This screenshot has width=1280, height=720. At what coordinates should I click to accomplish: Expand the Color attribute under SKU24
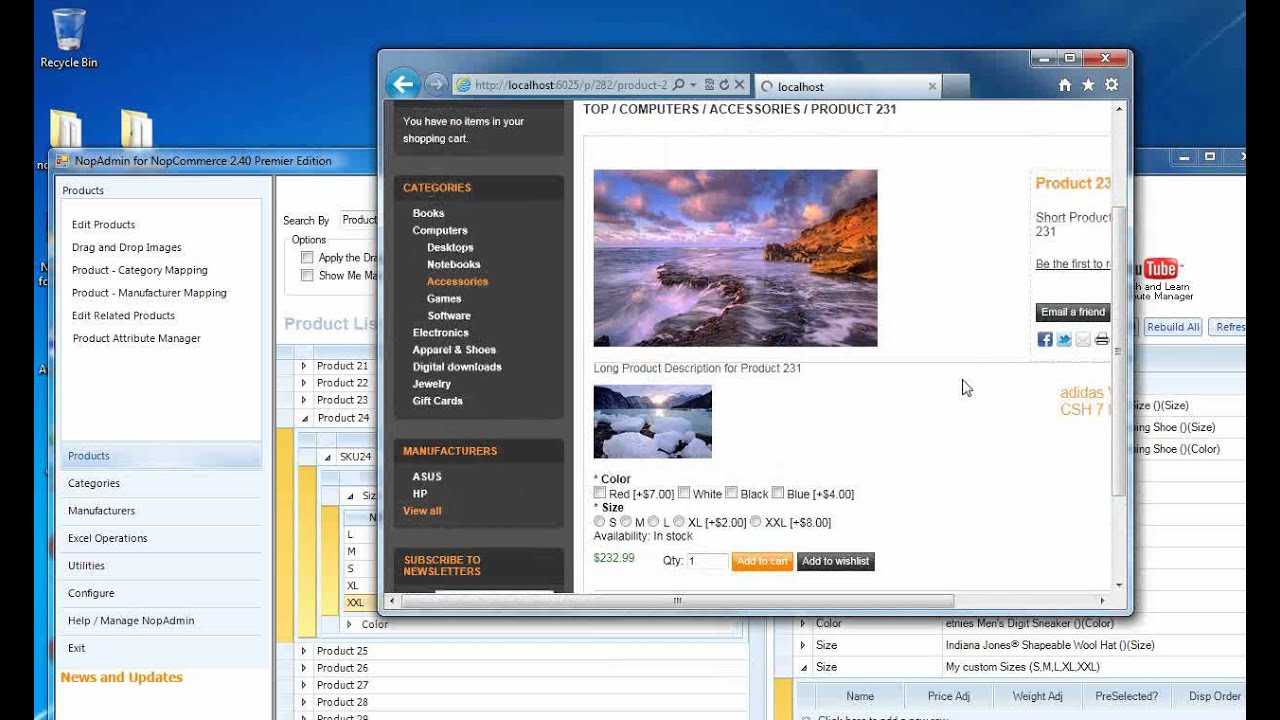[349, 624]
